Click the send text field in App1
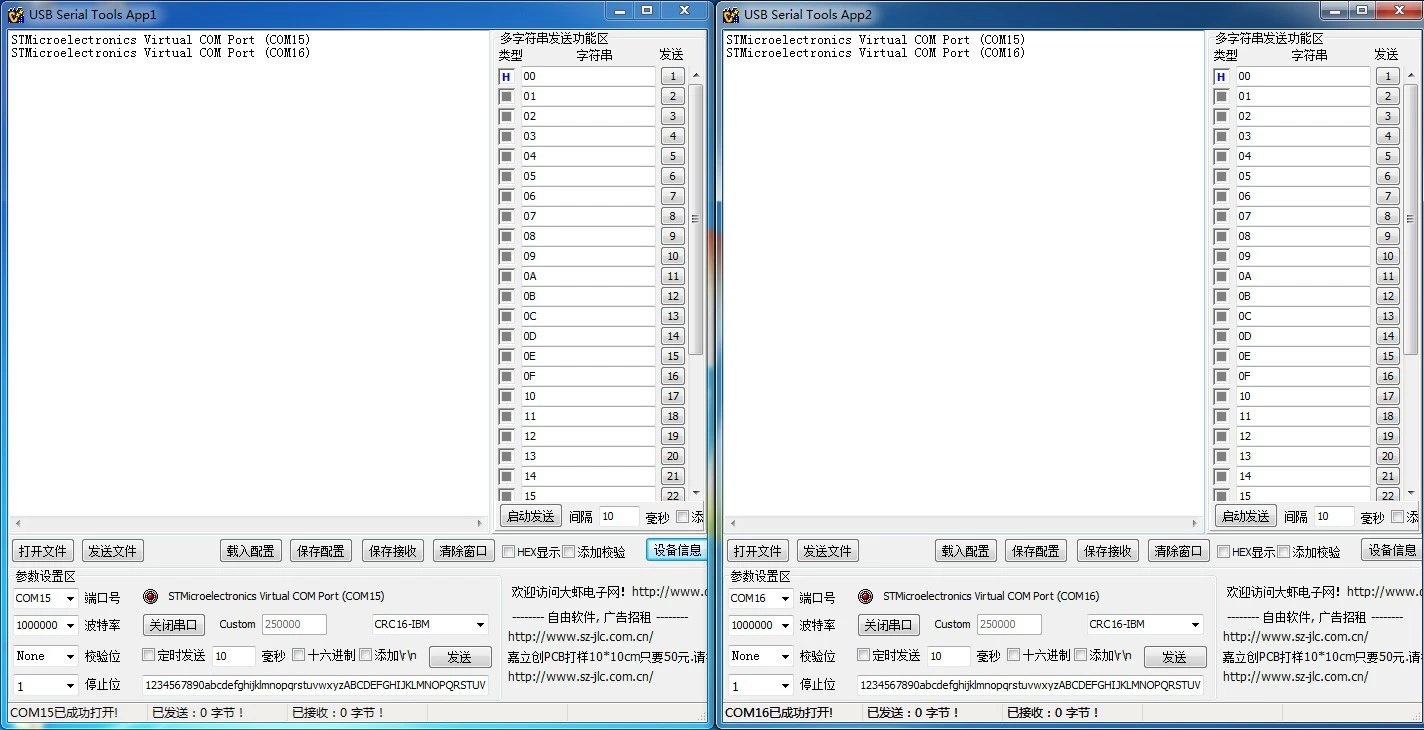The width and height of the screenshot is (1424, 730). coord(316,685)
